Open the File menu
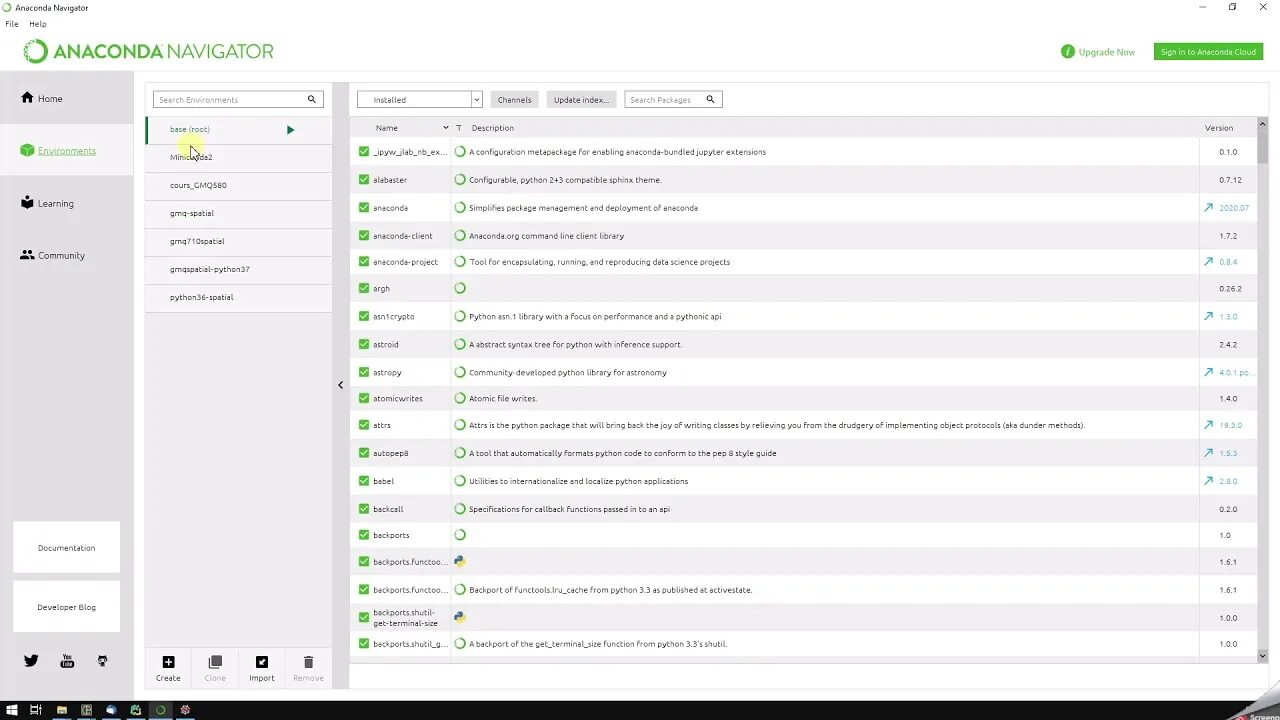The width and height of the screenshot is (1280, 720). [12, 24]
